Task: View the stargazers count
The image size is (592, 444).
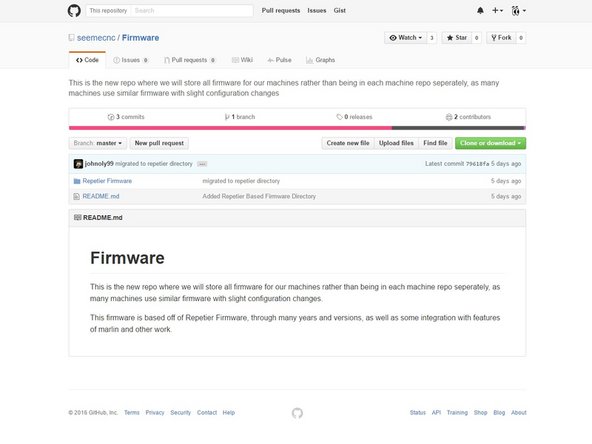Action: pos(476,38)
